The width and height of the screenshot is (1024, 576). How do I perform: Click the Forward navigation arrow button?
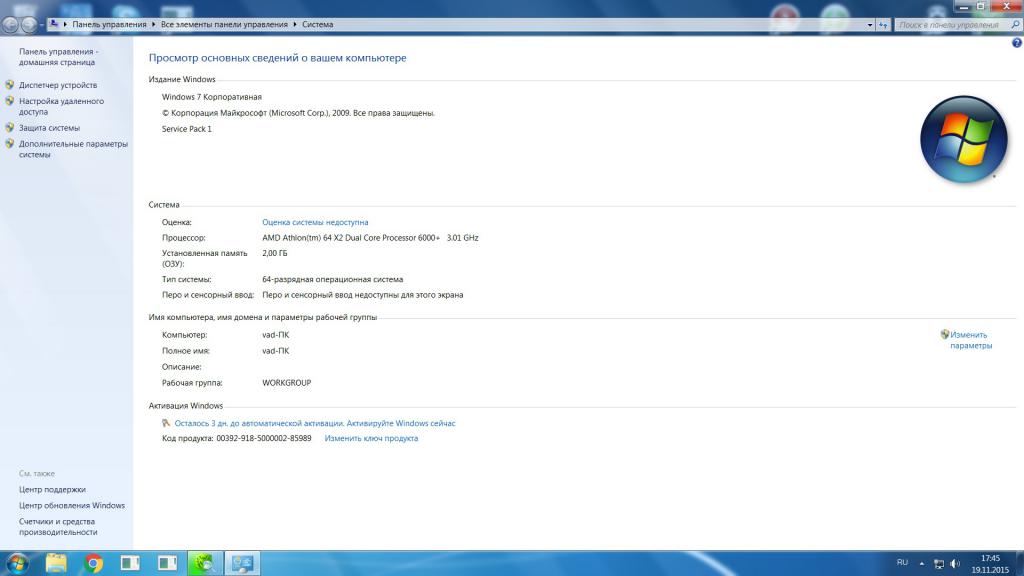tap(29, 25)
